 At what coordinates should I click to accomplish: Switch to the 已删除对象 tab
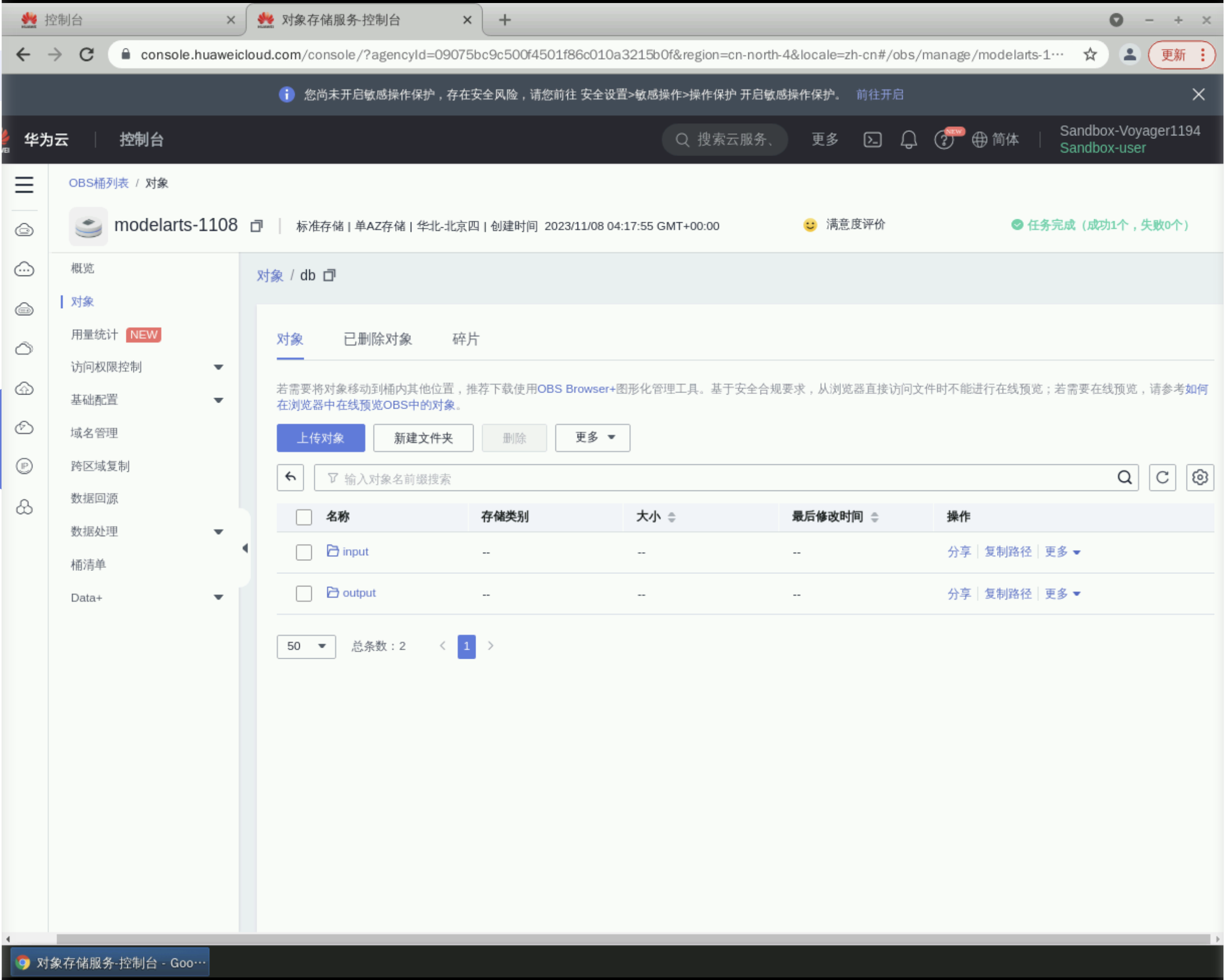(x=378, y=339)
